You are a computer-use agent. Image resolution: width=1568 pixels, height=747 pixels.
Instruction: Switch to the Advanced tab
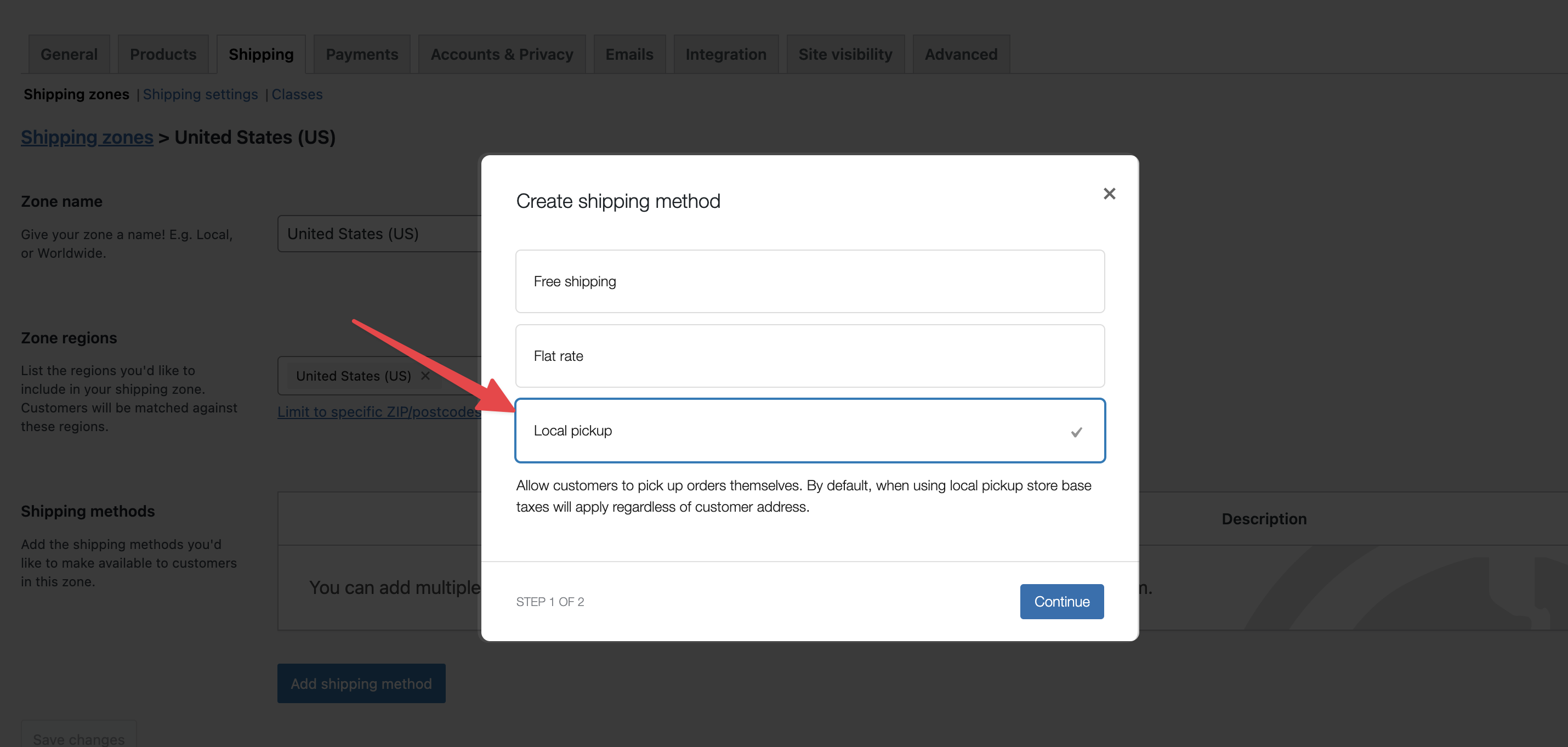point(961,54)
